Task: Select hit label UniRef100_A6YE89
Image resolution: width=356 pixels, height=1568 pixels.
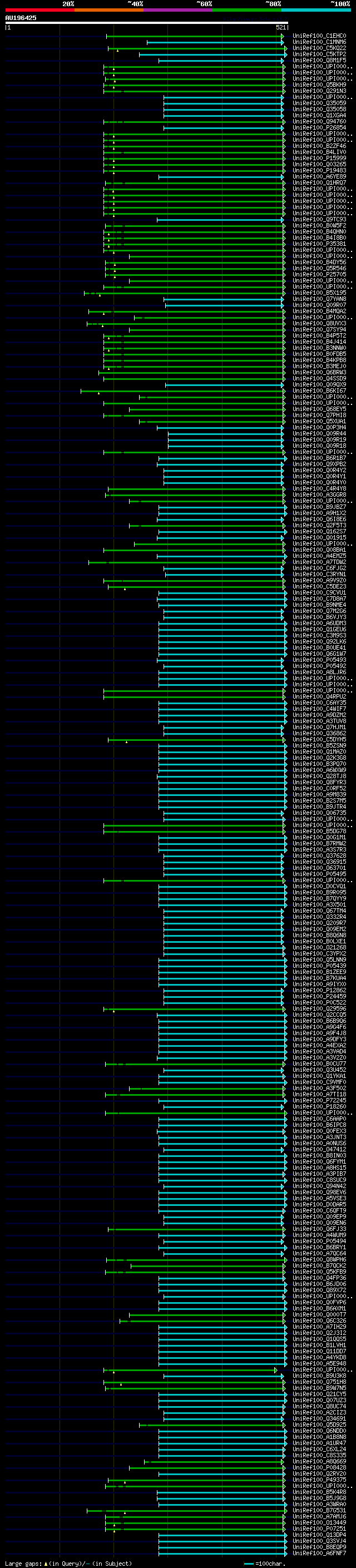Action: coord(319,176)
